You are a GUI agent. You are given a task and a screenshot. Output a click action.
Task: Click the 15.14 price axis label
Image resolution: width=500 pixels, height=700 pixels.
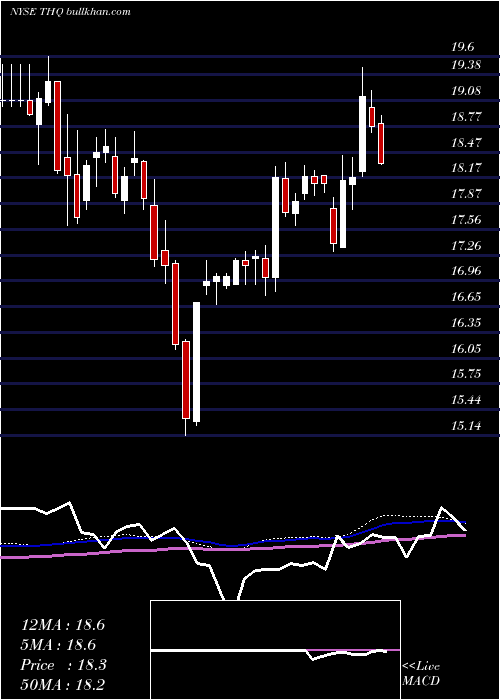point(466,425)
